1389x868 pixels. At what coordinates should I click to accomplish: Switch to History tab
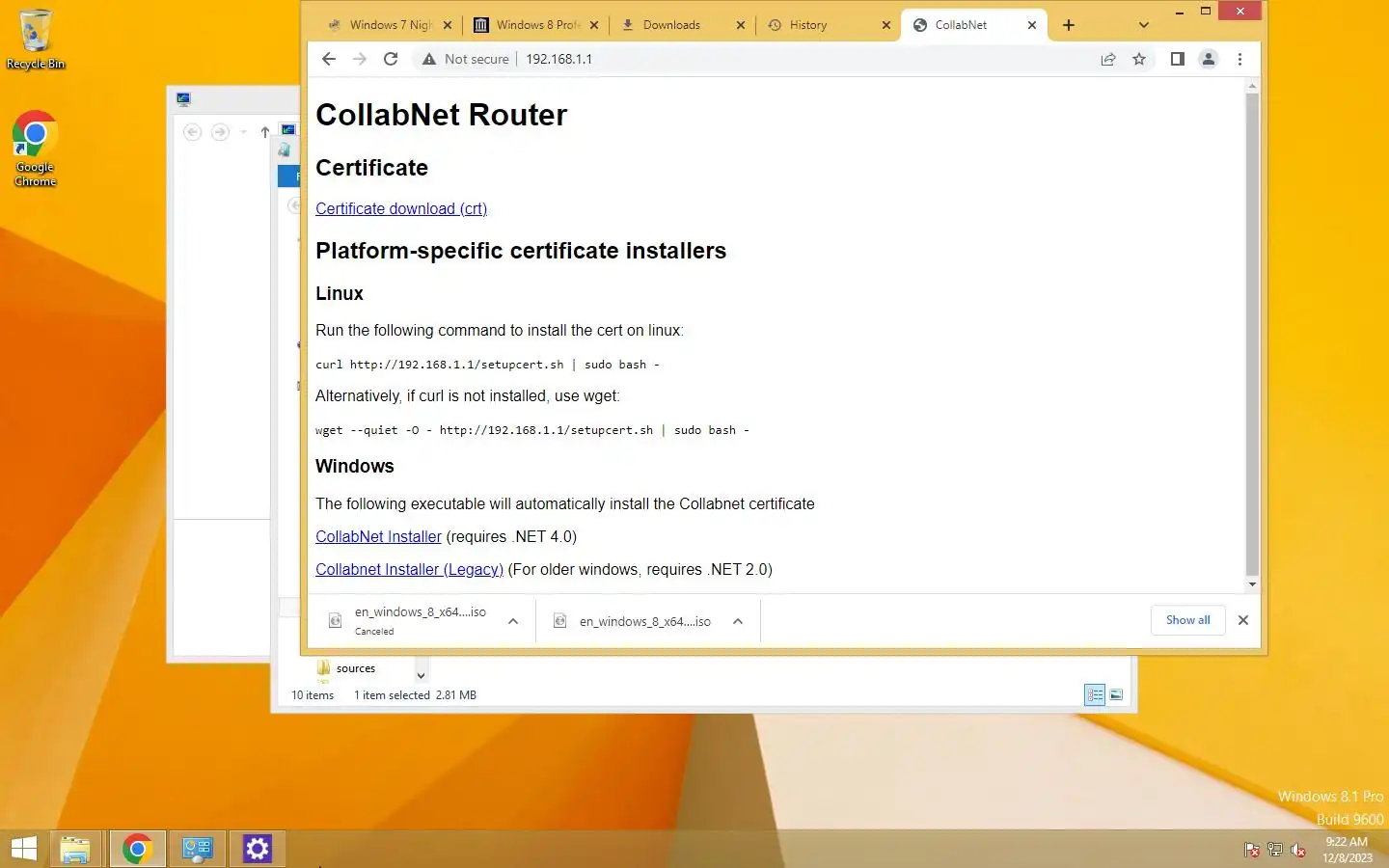tap(829, 25)
